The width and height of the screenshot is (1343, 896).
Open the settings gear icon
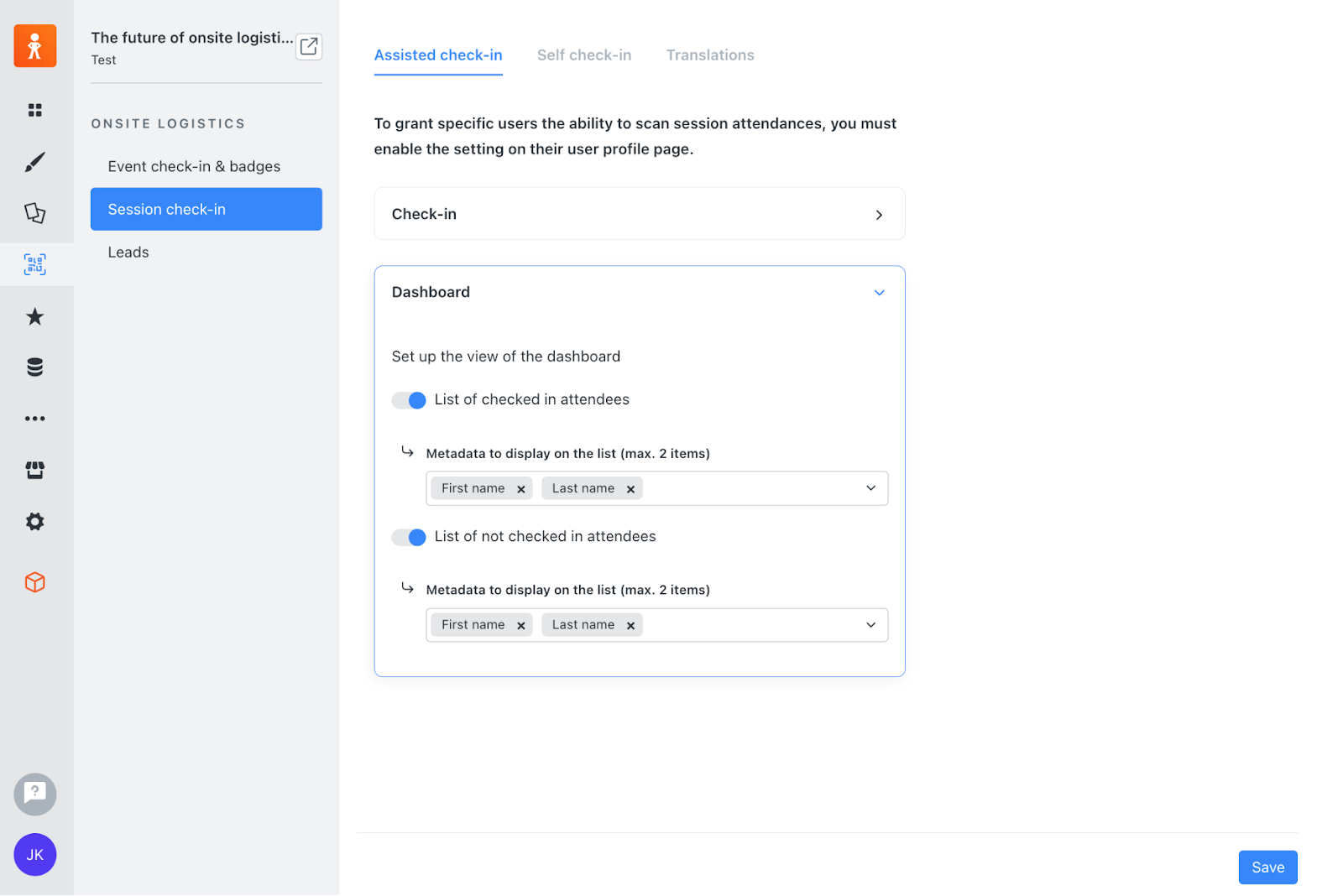pyautogui.click(x=34, y=521)
